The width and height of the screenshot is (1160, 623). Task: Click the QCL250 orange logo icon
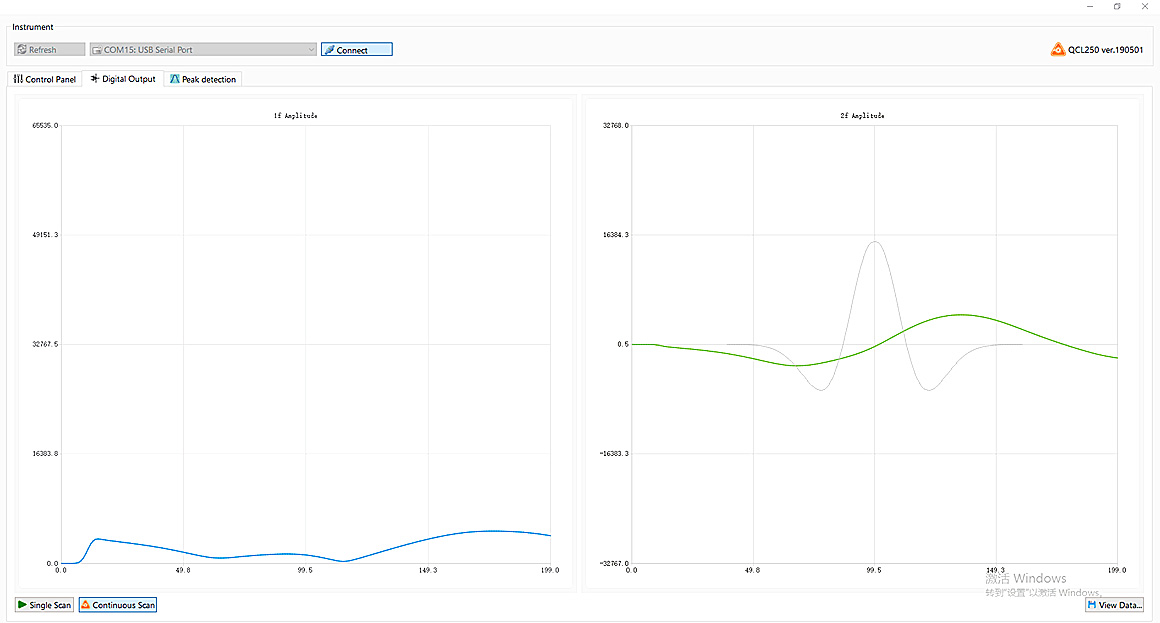coord(1058,49)
